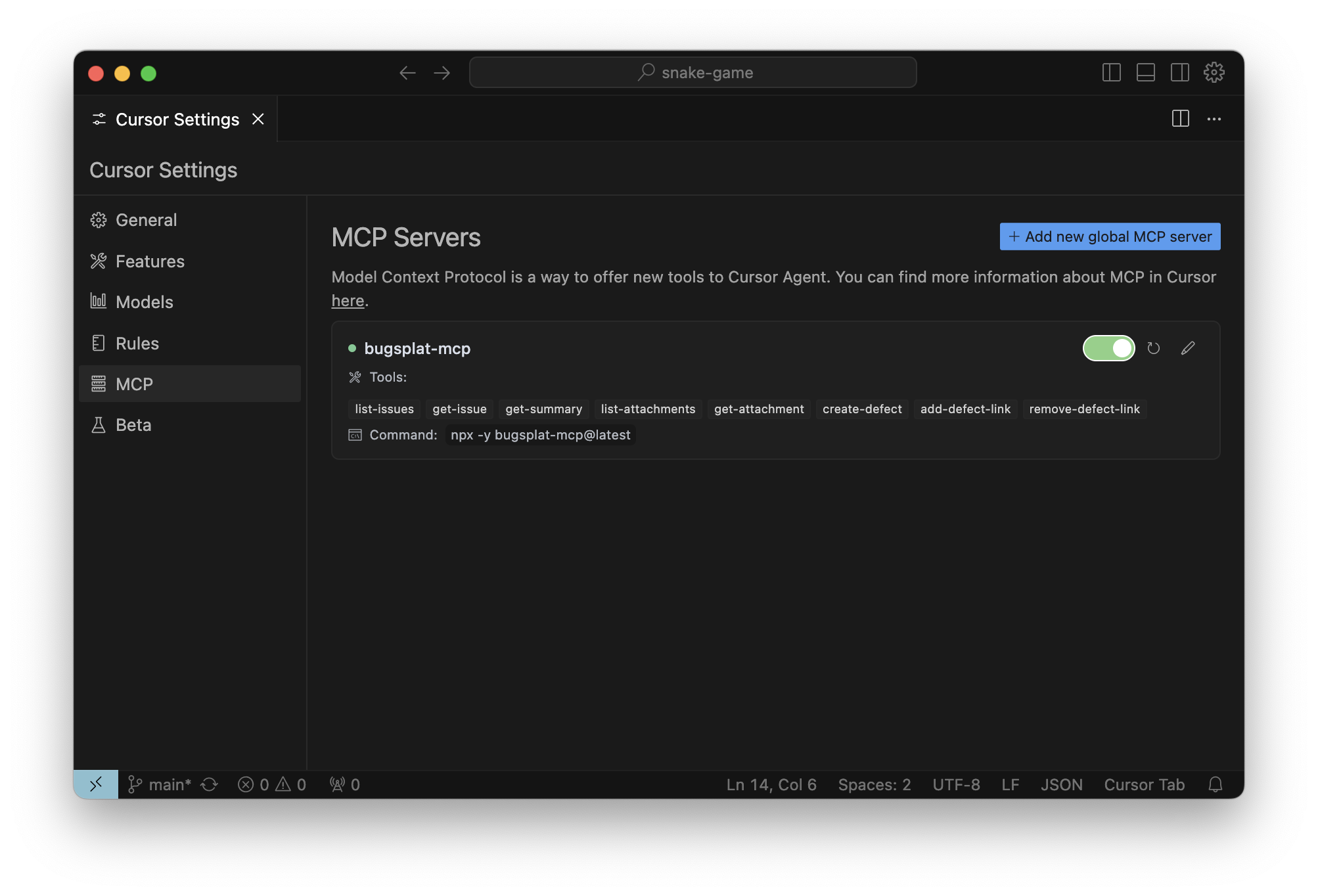Toggle the primary sidebar layout icon

(x=1111, y=72)
